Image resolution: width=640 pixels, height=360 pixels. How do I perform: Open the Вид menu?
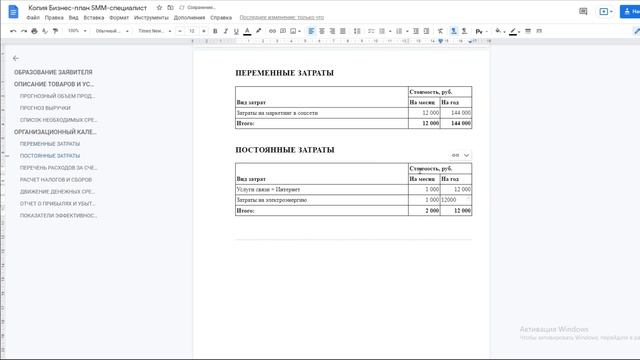(x=73, y=18)
